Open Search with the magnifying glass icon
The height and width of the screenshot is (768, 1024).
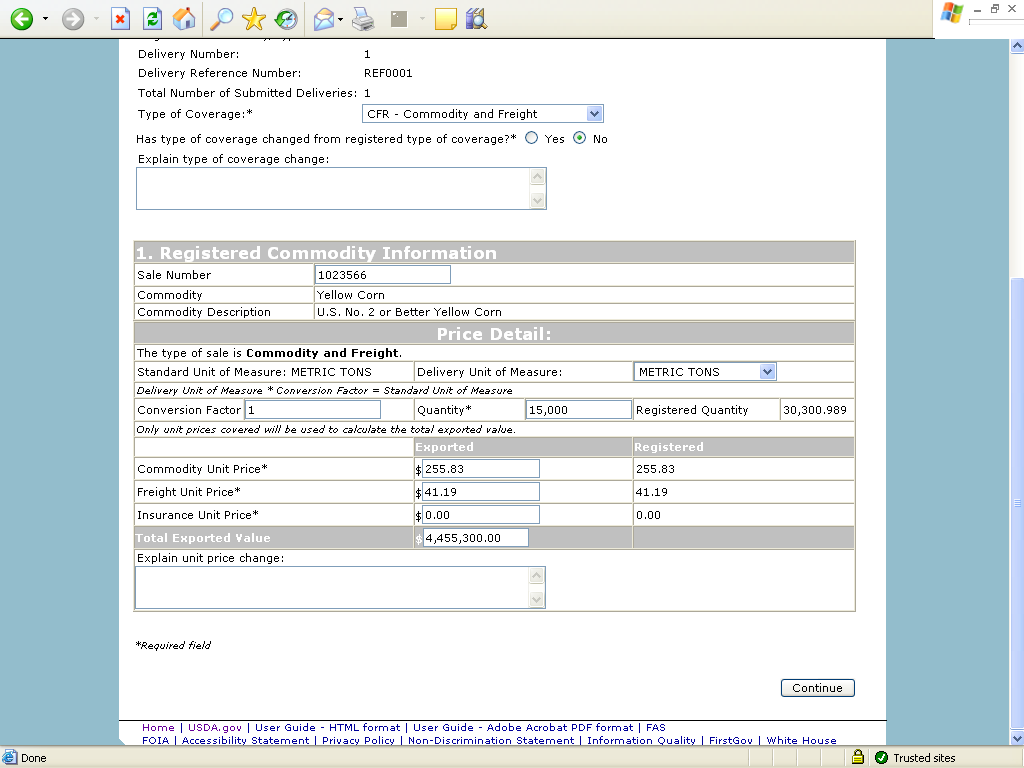point(221,19)
